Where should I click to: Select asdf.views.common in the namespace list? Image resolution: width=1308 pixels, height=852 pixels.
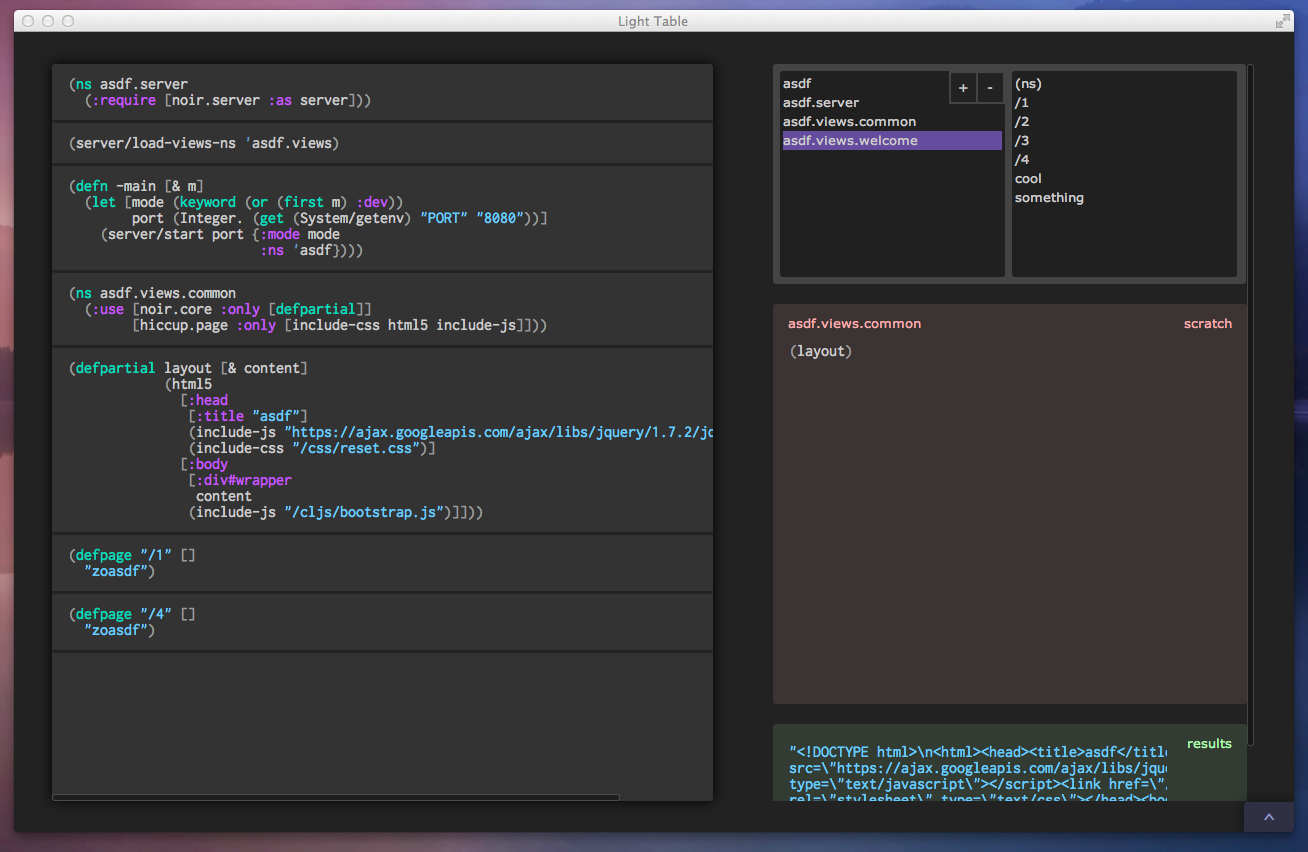click(x=891, y=122)
